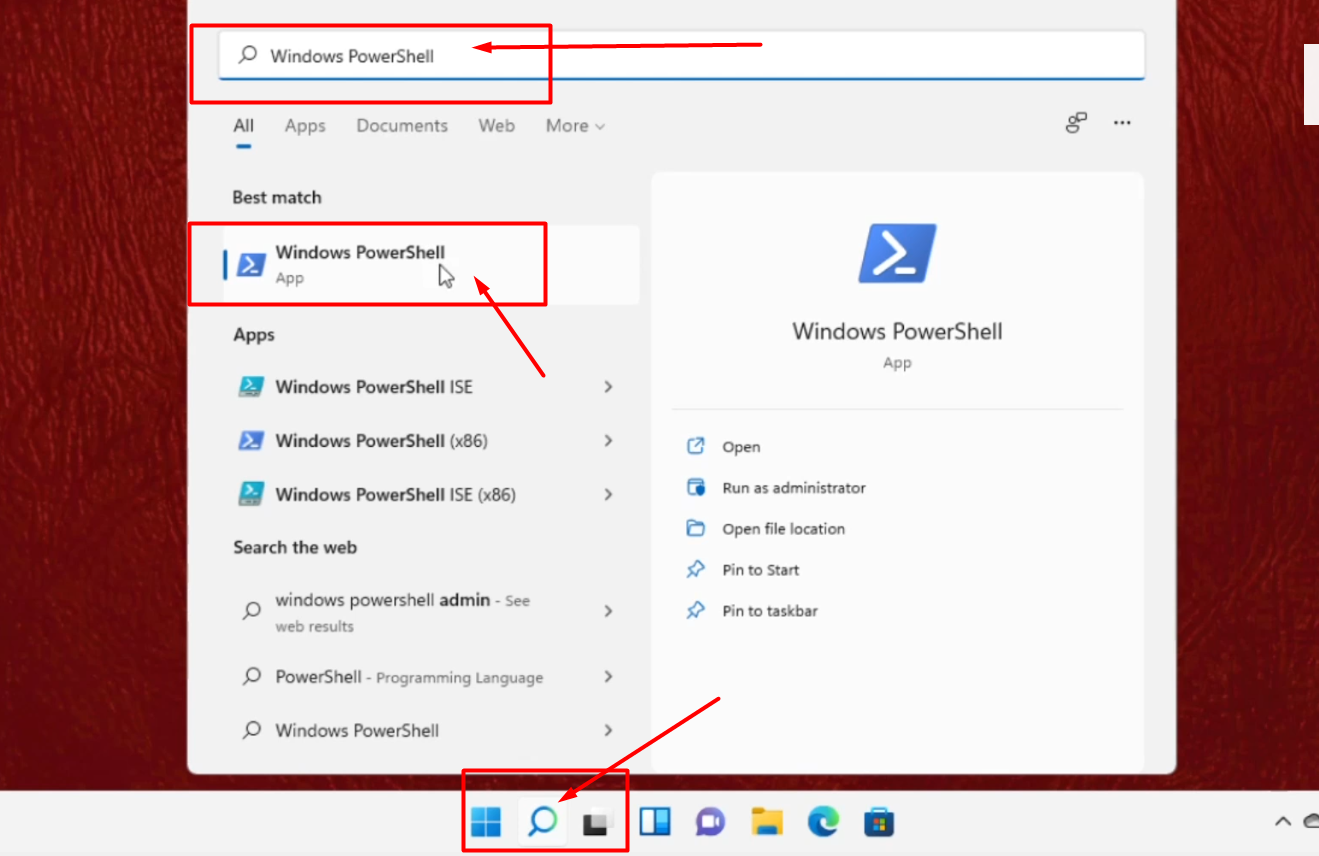The height and width of the screenshot is (856, 1319).
Task: Click 'Windows PowerShell' title in preview pane
Action: pos(897,332)
